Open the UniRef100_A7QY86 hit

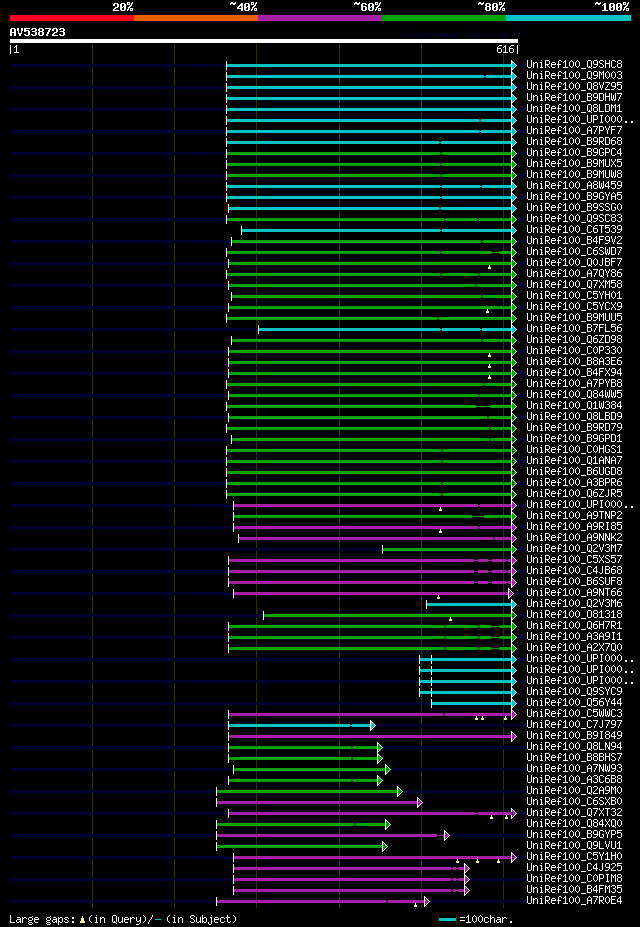pos(574,274)
